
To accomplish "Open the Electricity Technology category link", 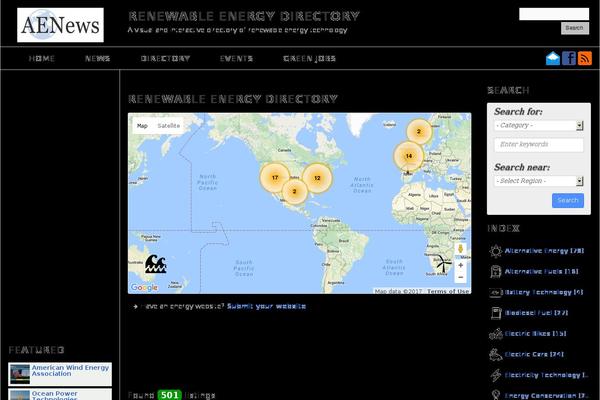I will point(546,375).
